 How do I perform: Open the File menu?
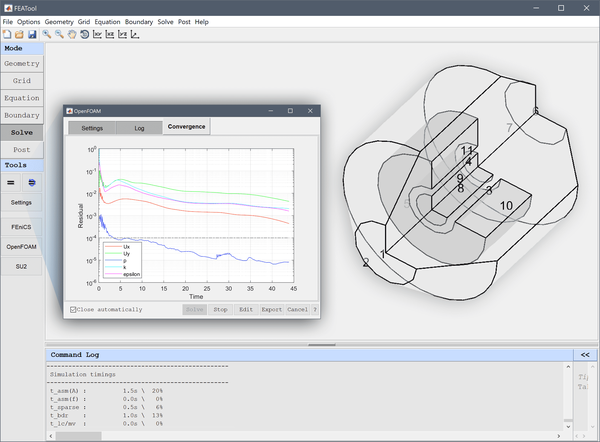click(x=8, y=22)
